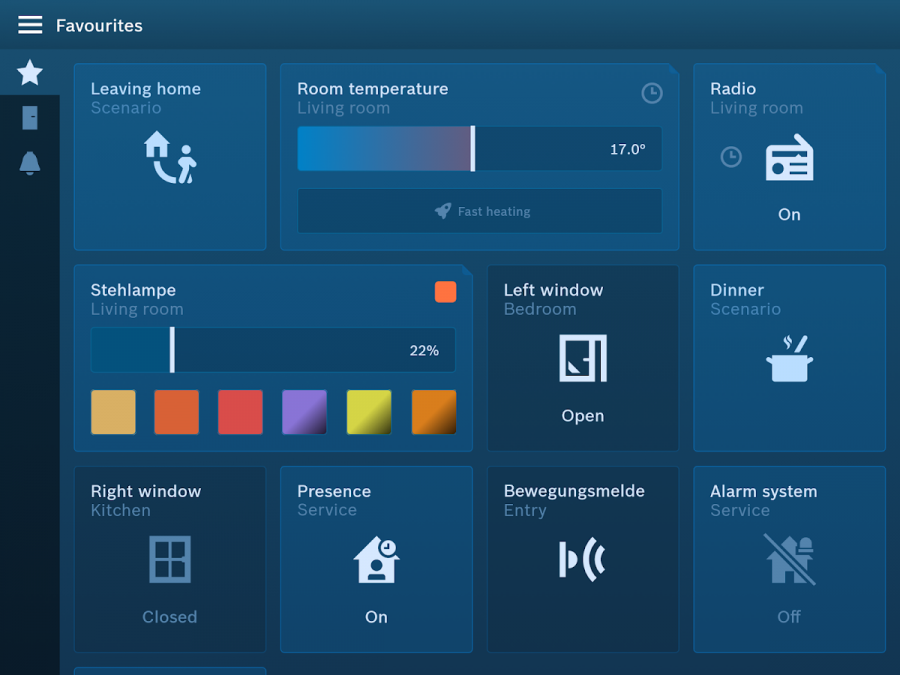Select the Favourites star sidebar tab
Viewport: 900px width, 675px height.
(x=30, y=72)
